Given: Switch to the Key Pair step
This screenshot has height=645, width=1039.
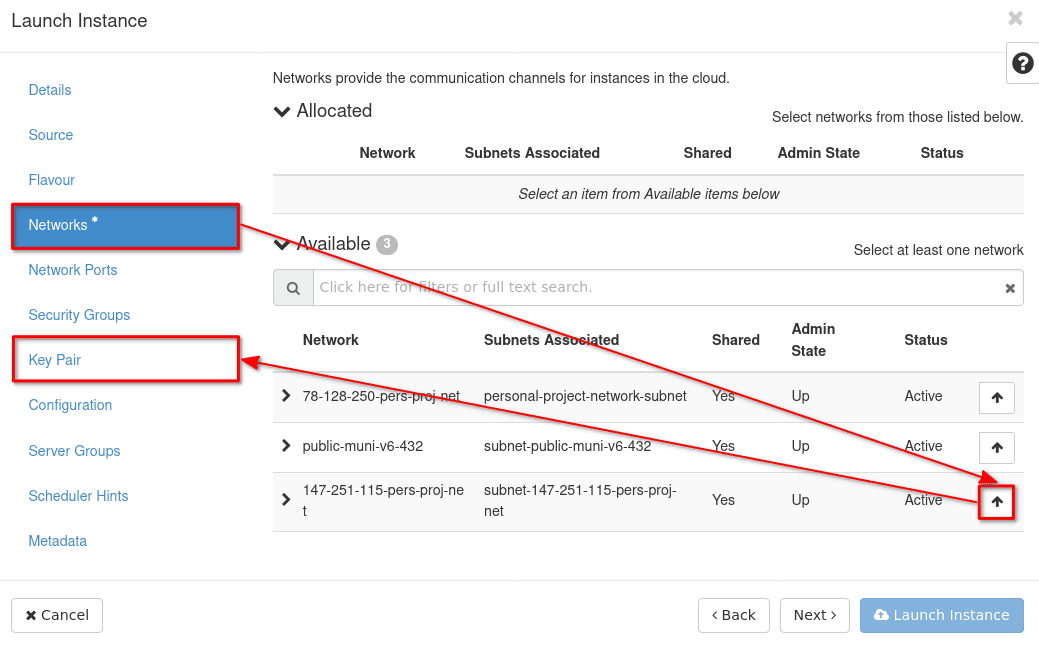Looking at the screenshot, I should point(55,360).
